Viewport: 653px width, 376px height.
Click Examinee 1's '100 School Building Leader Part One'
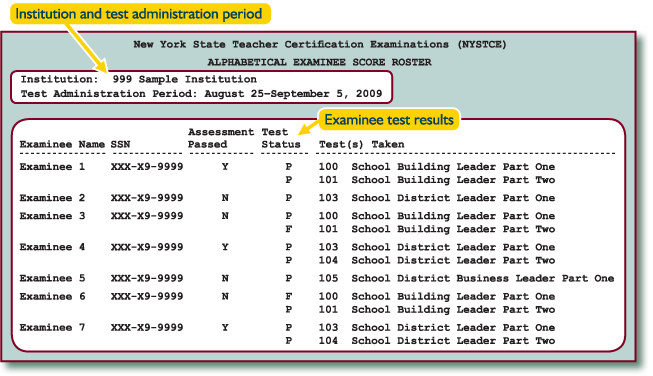[437, 167]
